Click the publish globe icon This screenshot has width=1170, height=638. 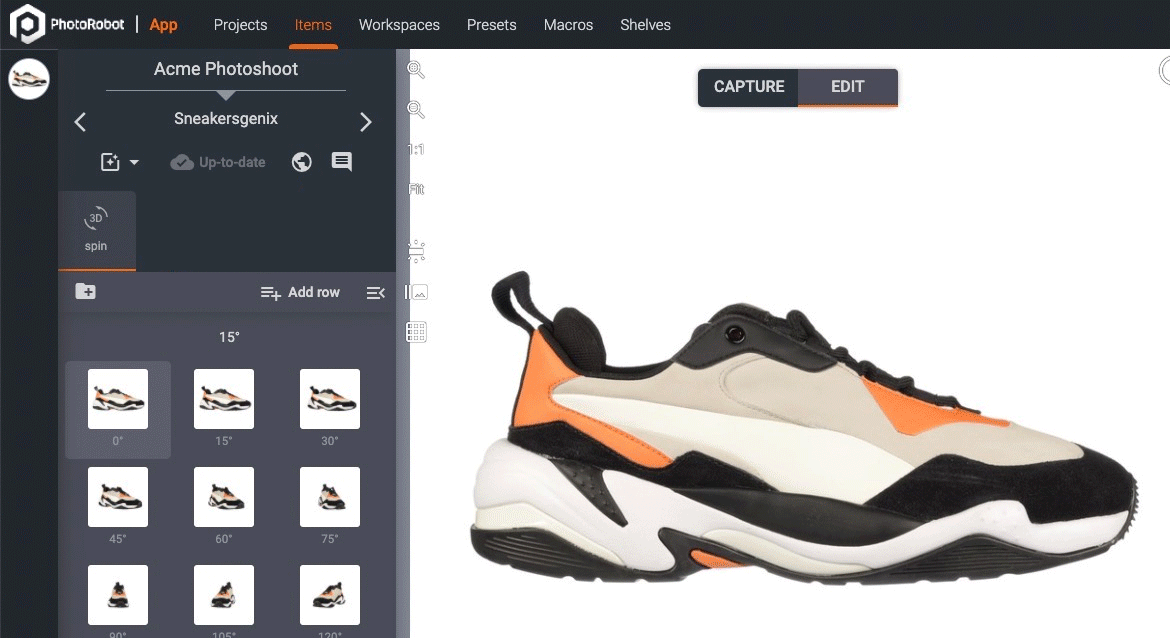pos(301,161)
